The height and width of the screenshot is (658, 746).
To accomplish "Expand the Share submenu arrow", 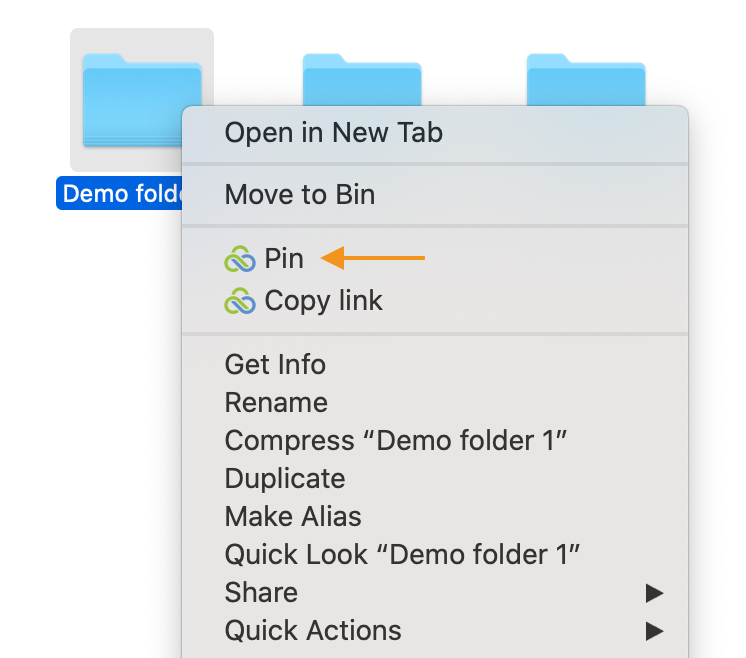I will point(654,593).
